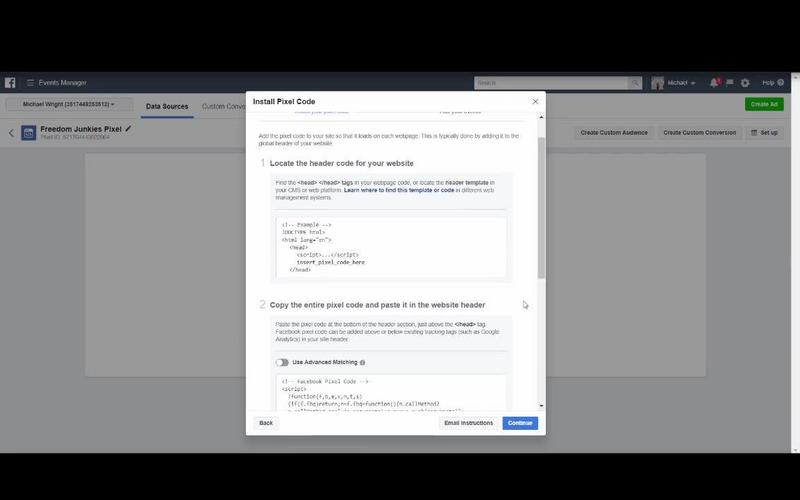Image resolution: width=800 pixels, height=500 pixels.
Task: Open the pages flag icon in top bar
Action: coord(730,83)
